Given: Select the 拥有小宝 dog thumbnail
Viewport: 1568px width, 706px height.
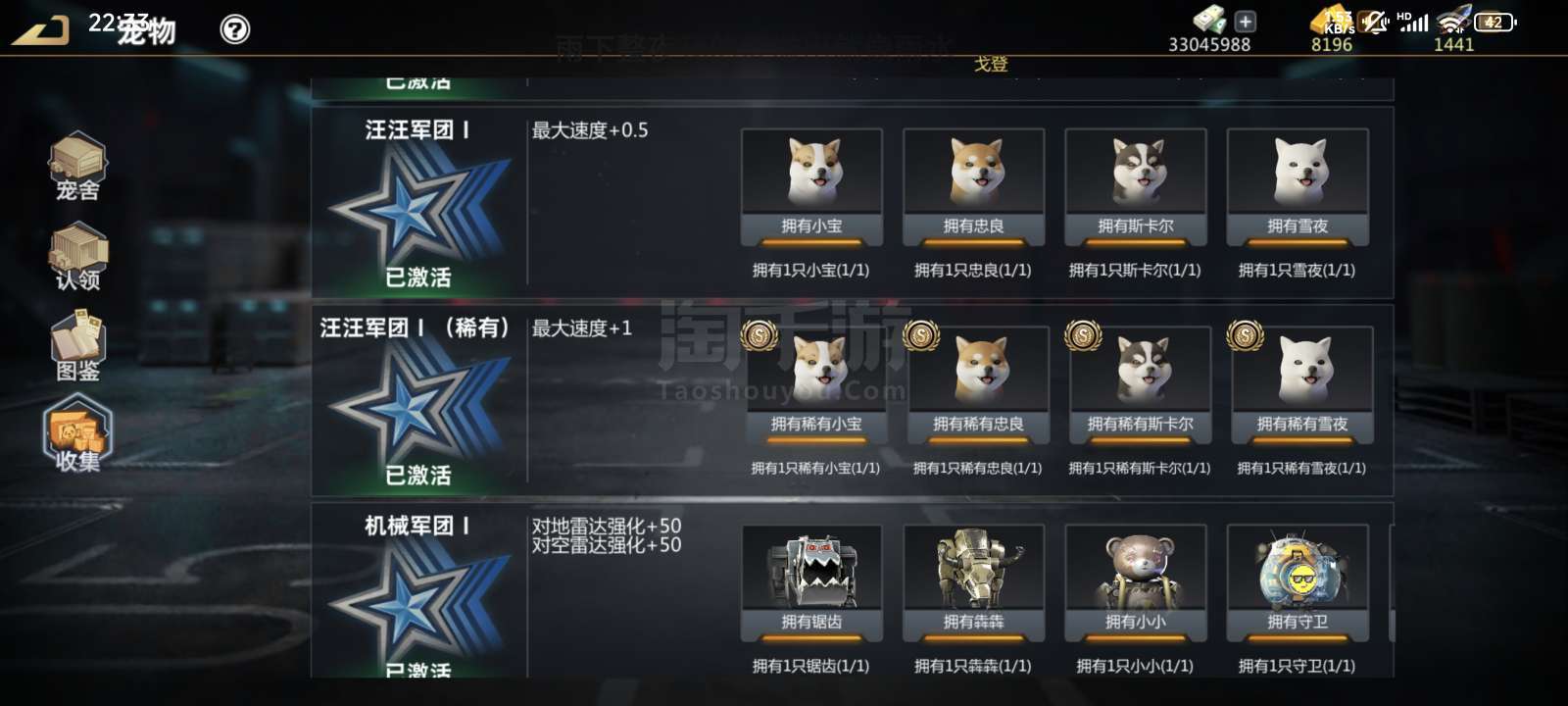Looking at the screenshot, I should 811,187.
